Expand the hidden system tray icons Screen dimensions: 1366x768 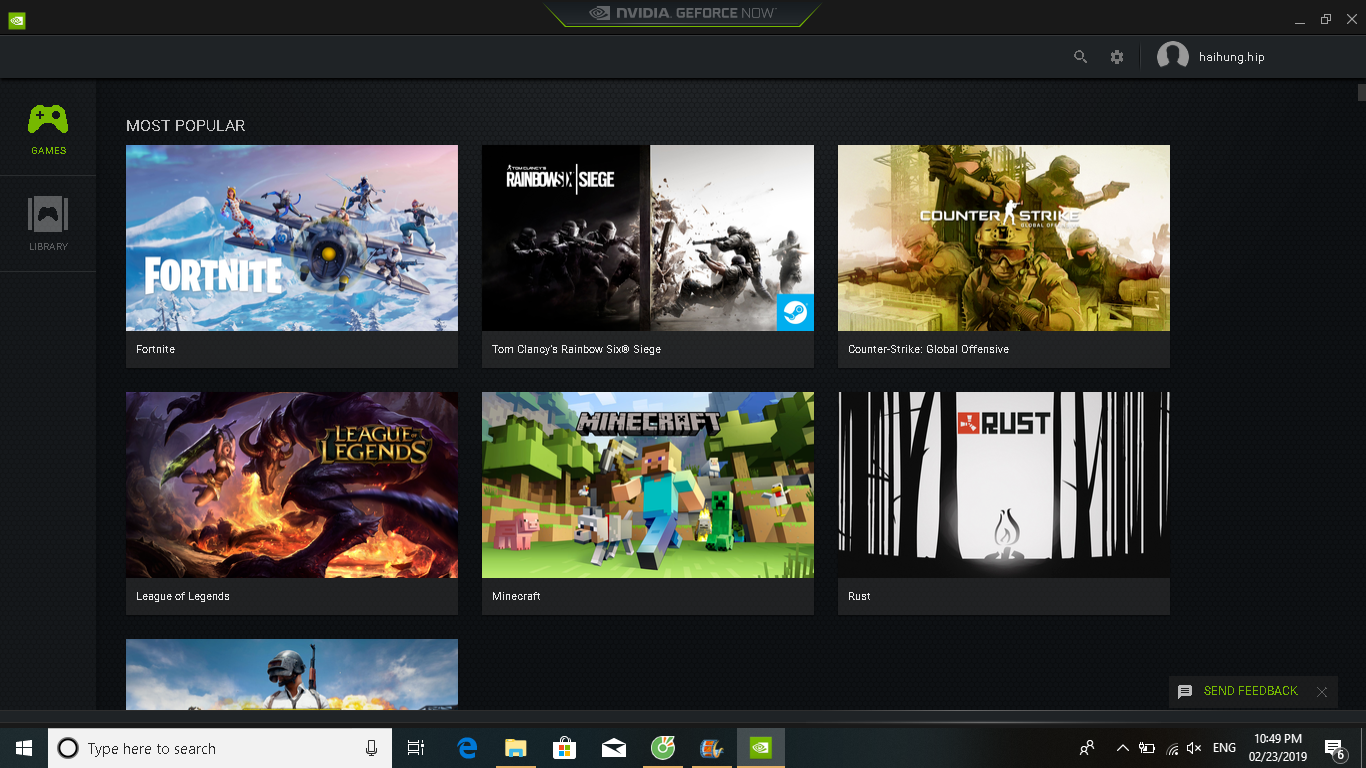(x=1122, y=748)
